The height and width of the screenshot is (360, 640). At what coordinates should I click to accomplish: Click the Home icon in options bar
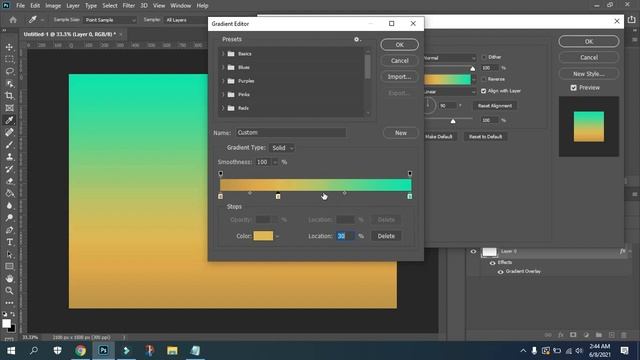(x=13, y=20)
